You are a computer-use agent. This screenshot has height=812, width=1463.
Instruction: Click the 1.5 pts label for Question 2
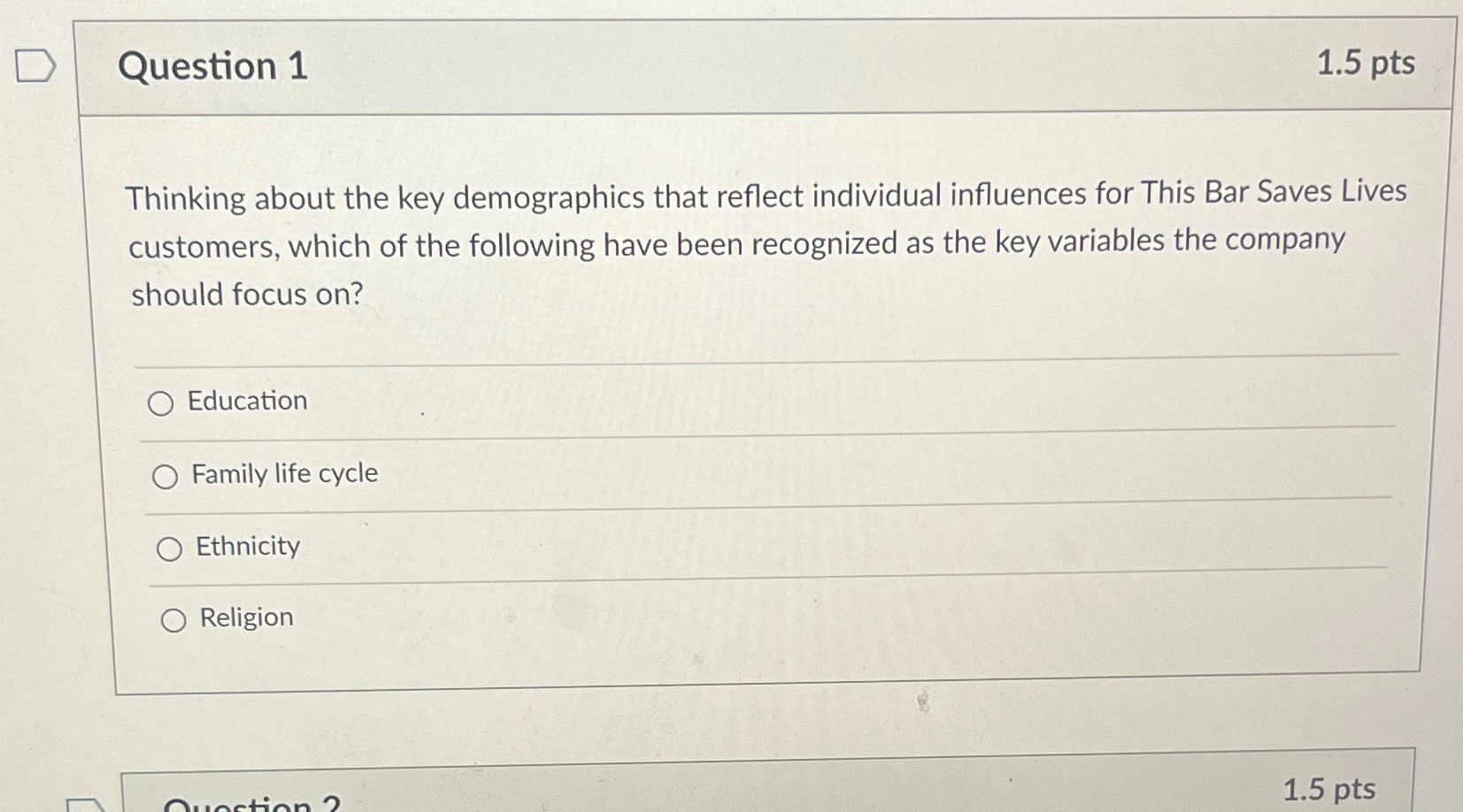[1328, 787]
